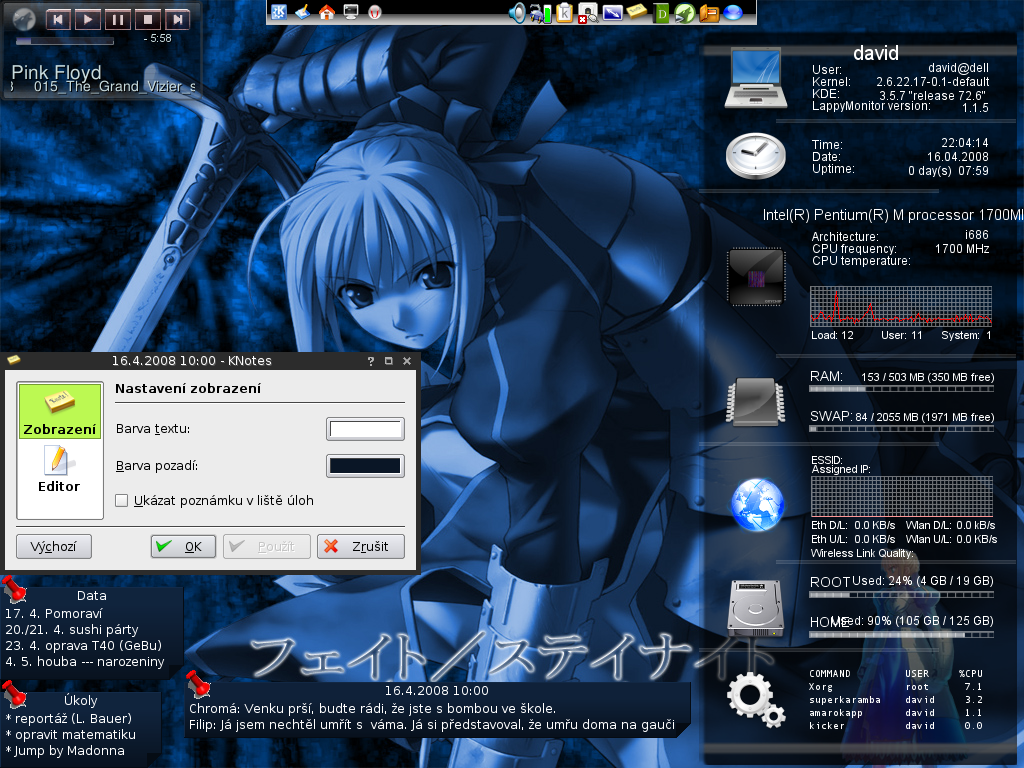The image size is (1024, 768).
Task: Click the RAM usage bar
Action: [902, 389]
